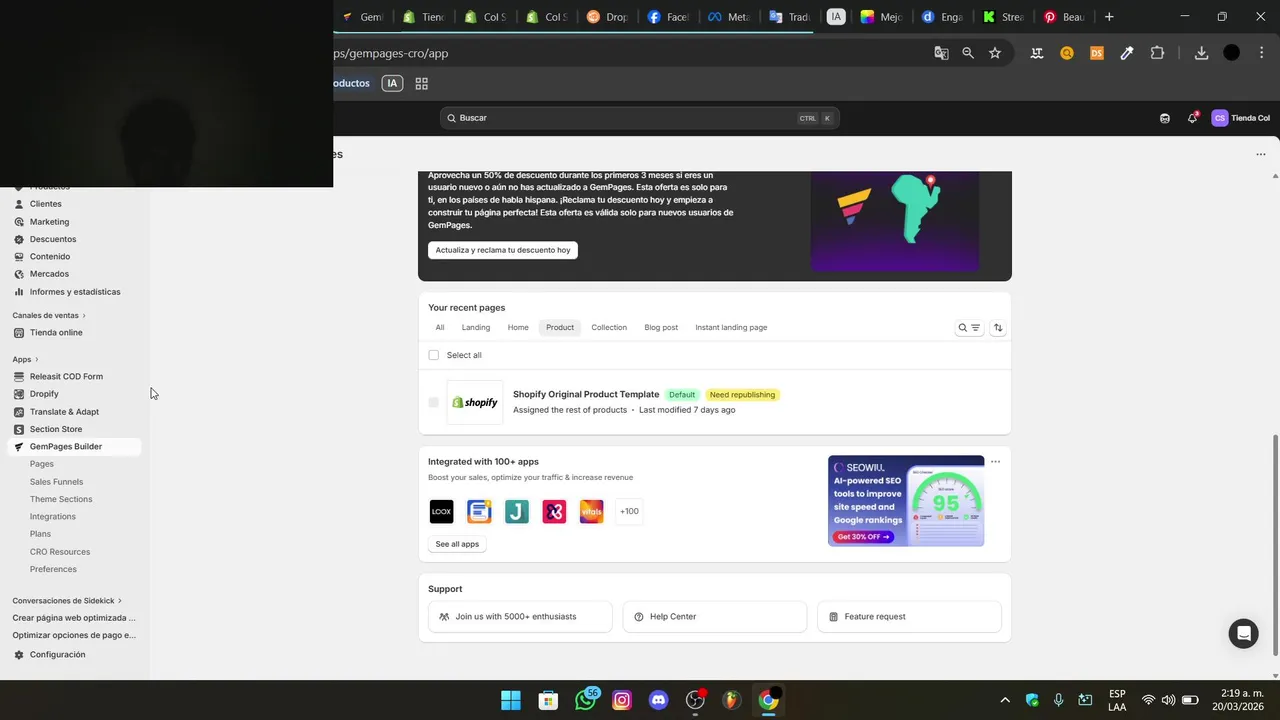Open Discord from the taskbar
Image resolution: width=1280 pixels, height=720 pixels.
(x=658, y=700)
